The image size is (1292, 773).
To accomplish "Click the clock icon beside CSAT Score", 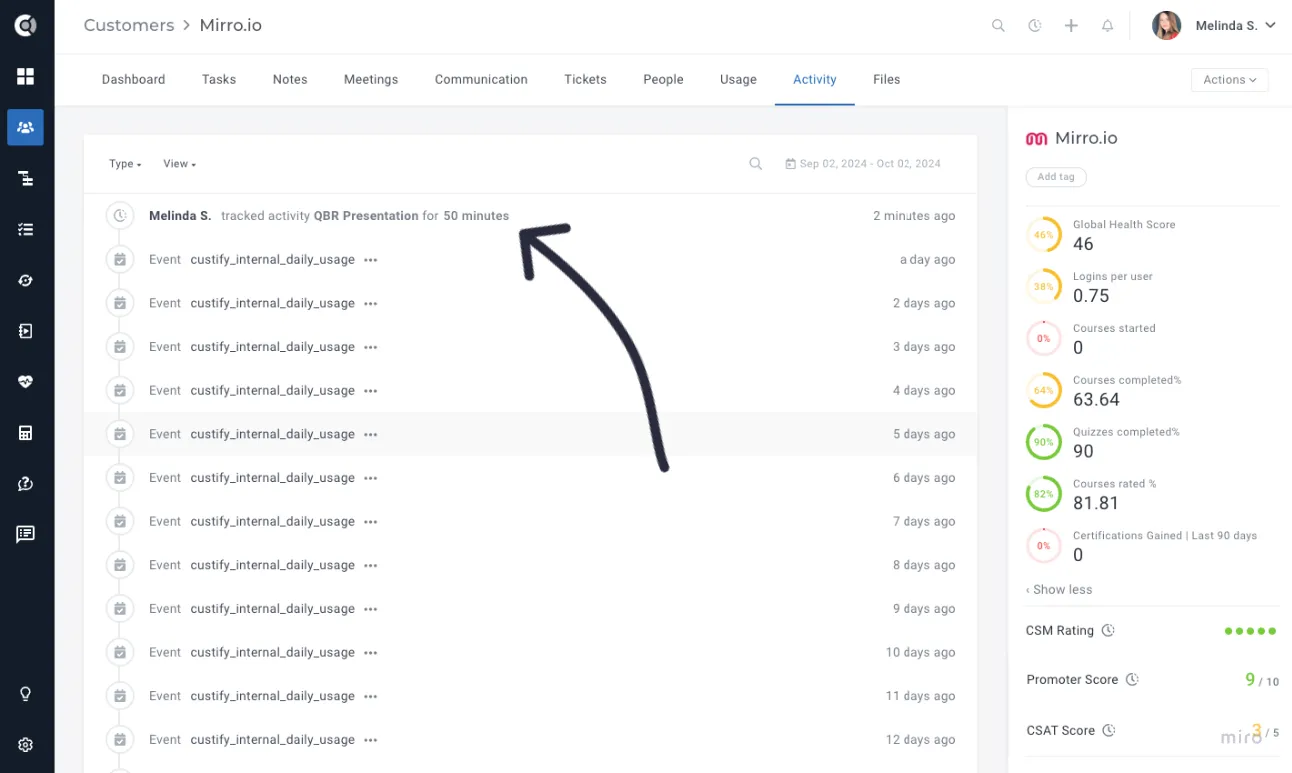I will (1109, 731).
